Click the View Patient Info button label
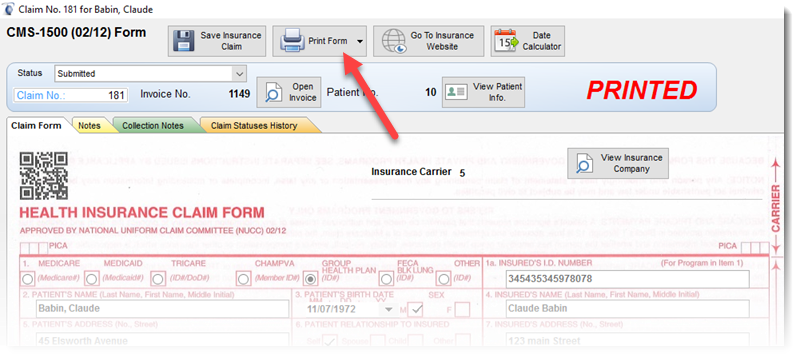Image resolution: width=799 pixels, height=361 pixels. tap(497, 92)
